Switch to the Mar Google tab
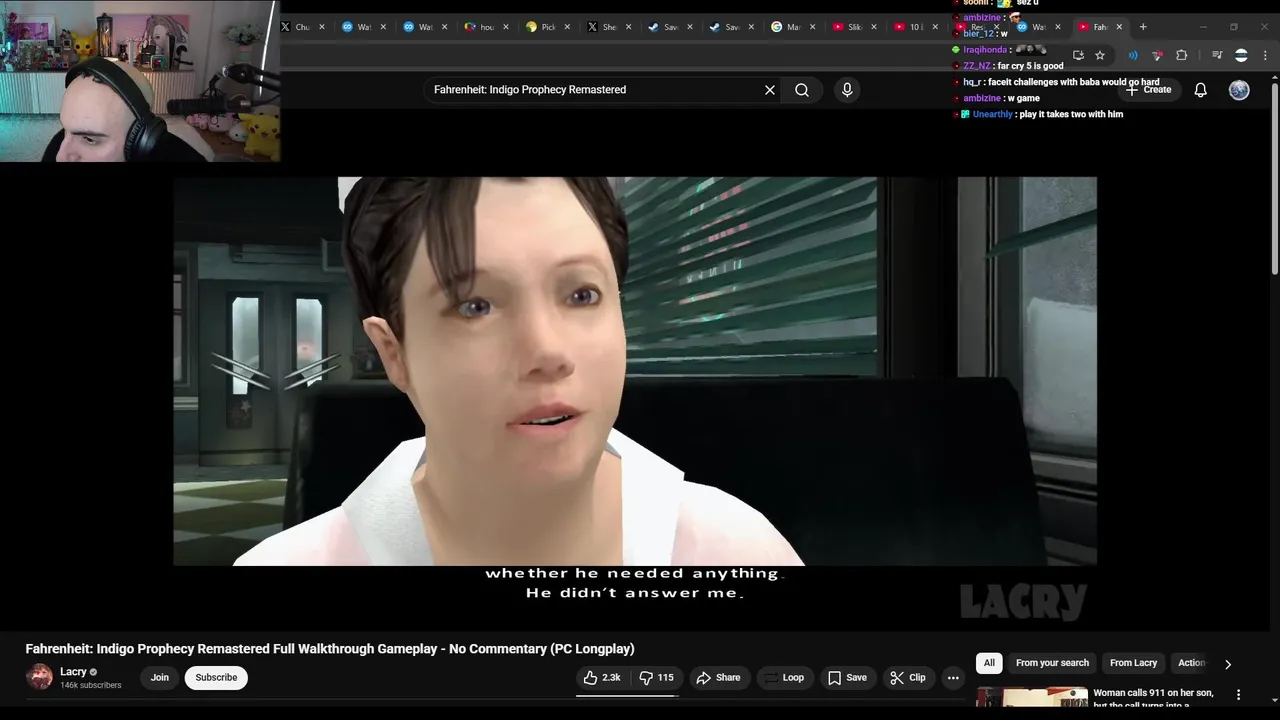1280x720 pixels. pyautogui.click(x=792, y=27)
